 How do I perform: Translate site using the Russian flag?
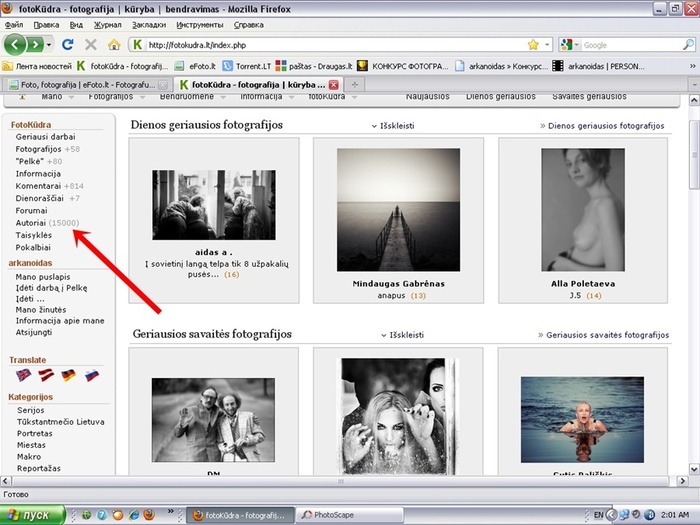91,375
